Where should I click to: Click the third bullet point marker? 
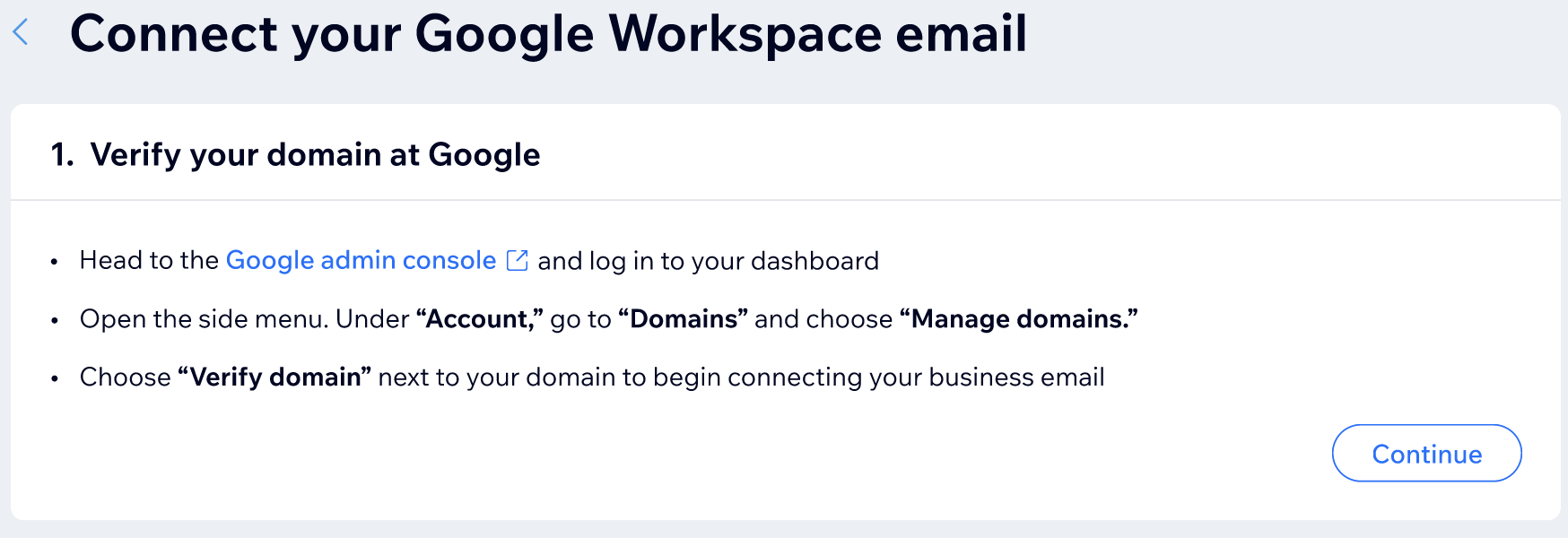coord(55,378)
